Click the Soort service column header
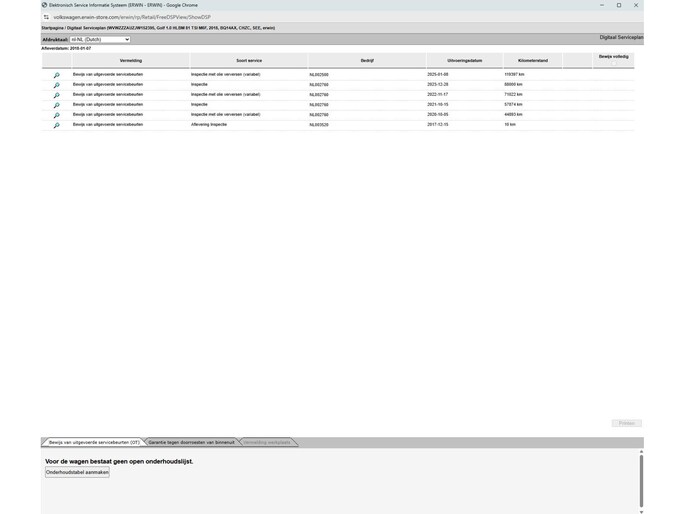This screenshot has height=514, width=685. click(248, 60)
